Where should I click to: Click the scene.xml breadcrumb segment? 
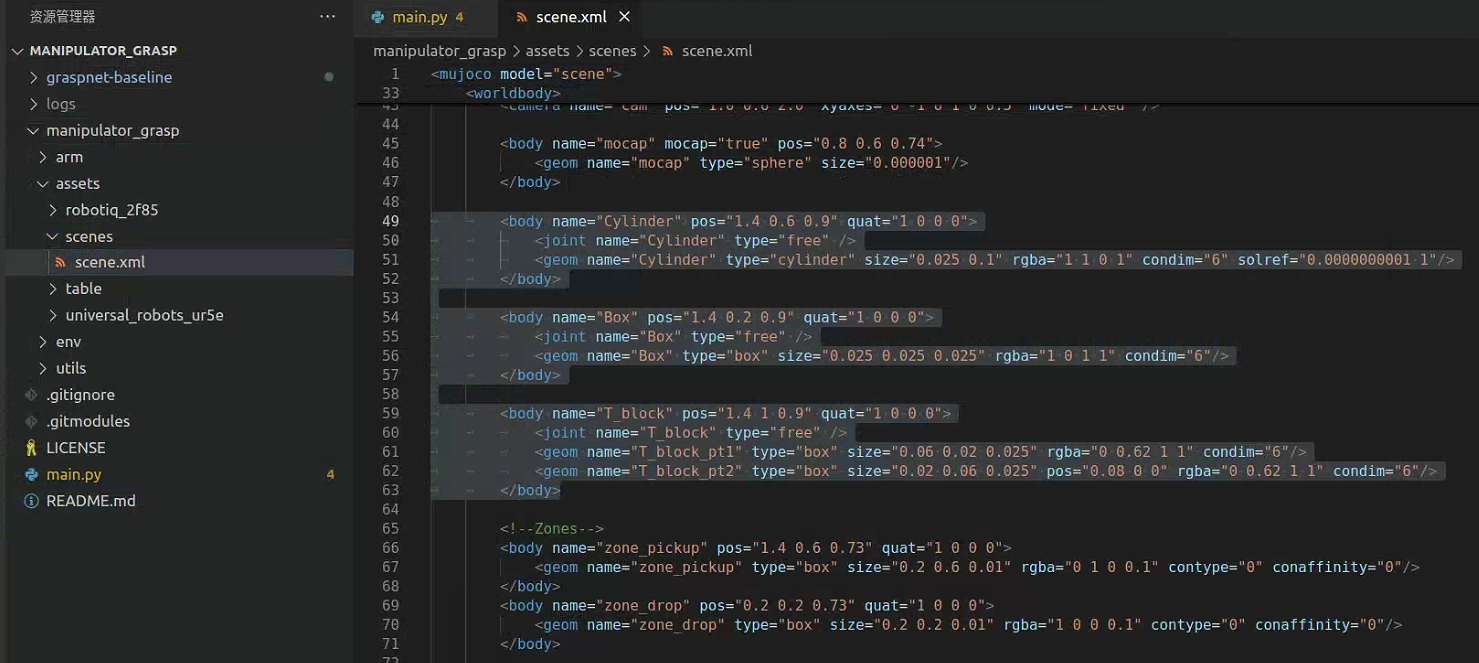[x=717, y=51]
